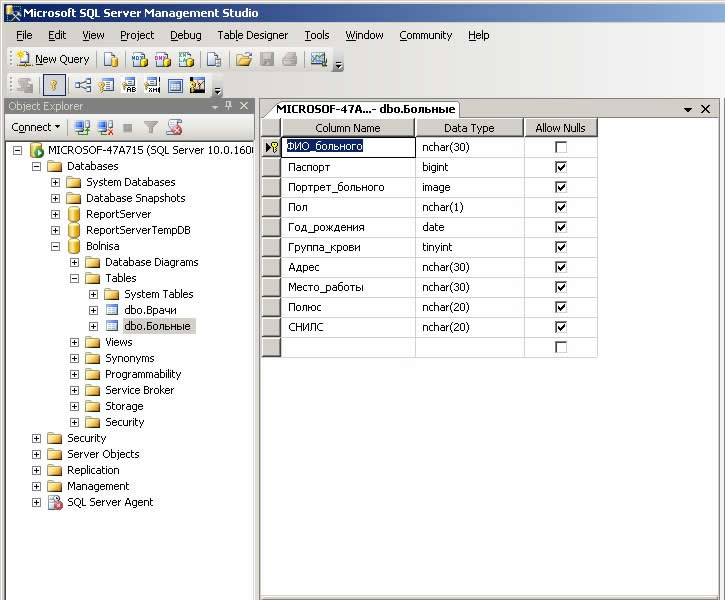The height and width of the screenshot is (600, 725).
Task: Click the New Query button
Action: click(x=53, y=59)
